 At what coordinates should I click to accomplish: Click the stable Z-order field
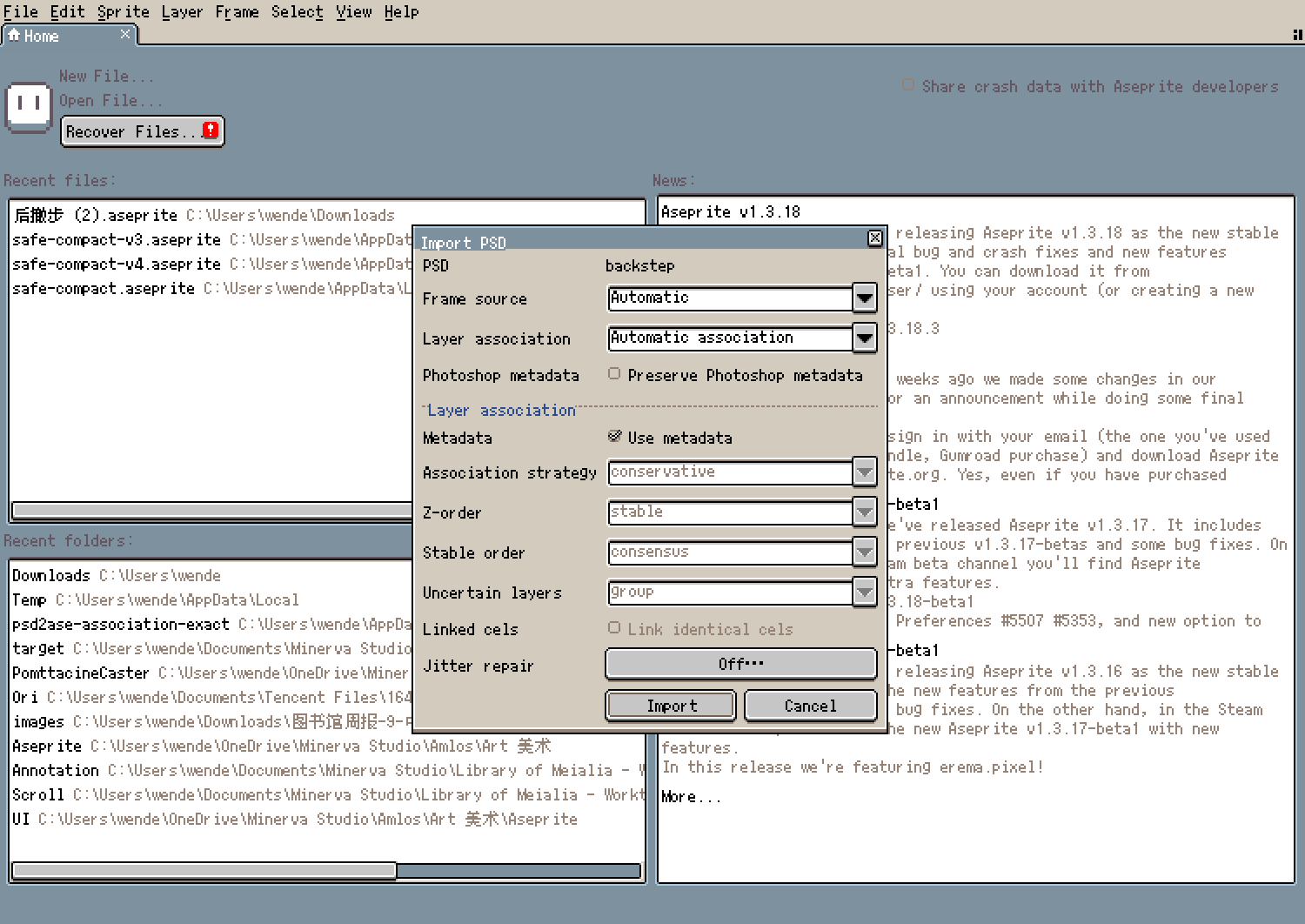(x=730, y=512)
